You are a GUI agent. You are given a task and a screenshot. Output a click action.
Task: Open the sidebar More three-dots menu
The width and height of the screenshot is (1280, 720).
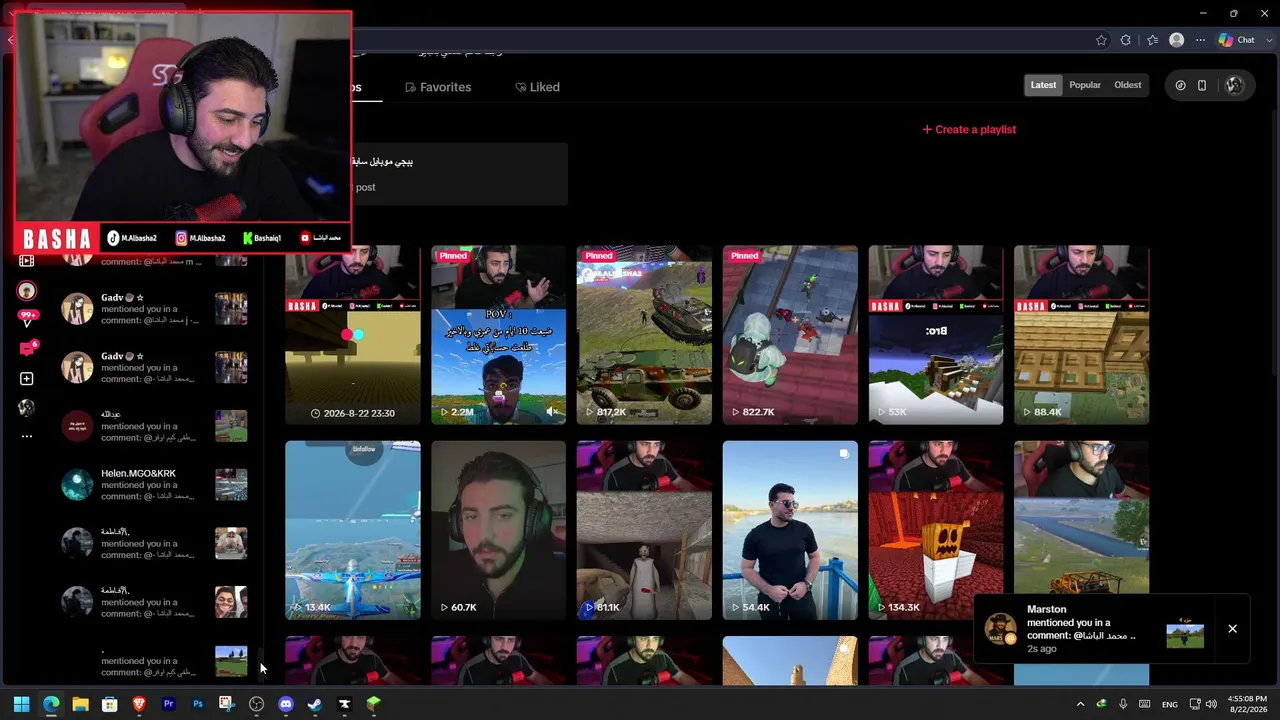point(27,436)
